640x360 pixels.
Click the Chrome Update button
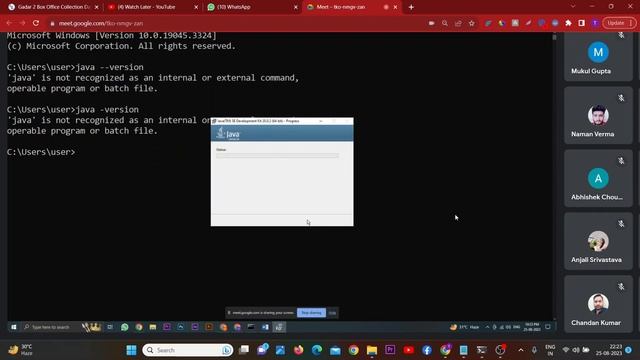pyautogui.click(x=619, y=23)
